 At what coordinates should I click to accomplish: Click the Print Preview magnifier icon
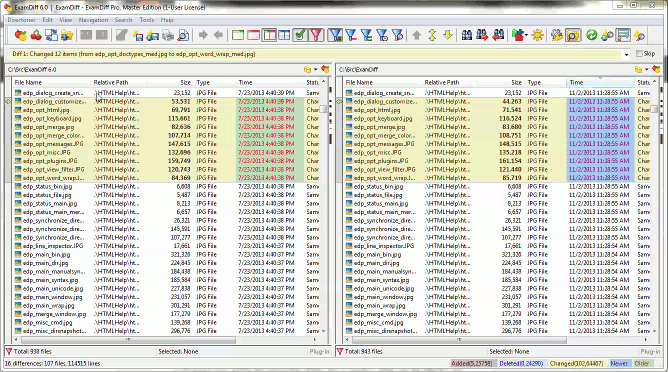(x=183, y=35)
